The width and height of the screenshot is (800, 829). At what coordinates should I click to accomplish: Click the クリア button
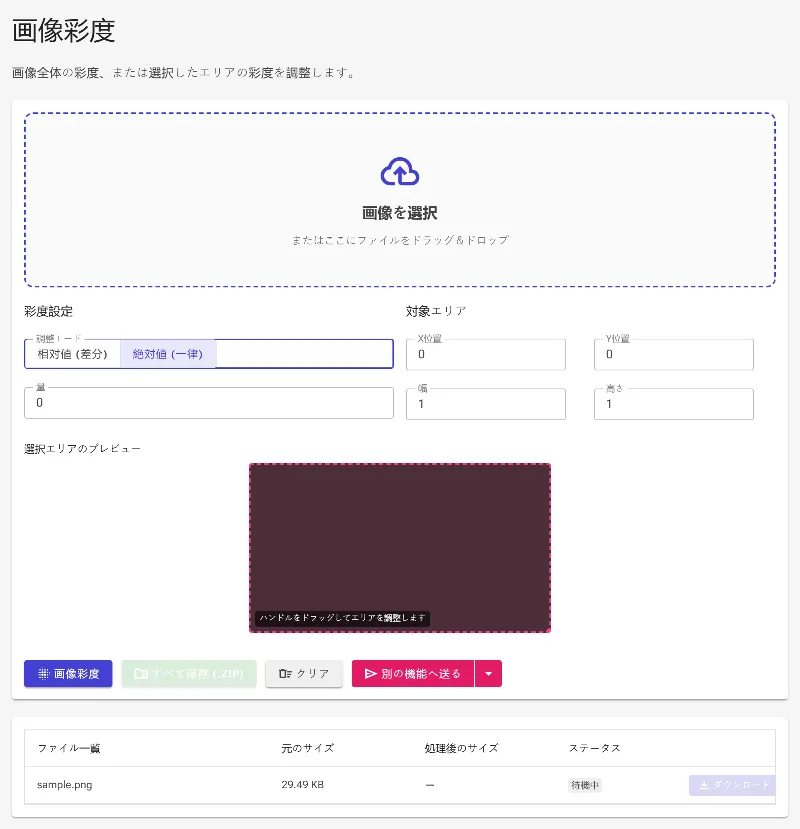coord(304,674)
